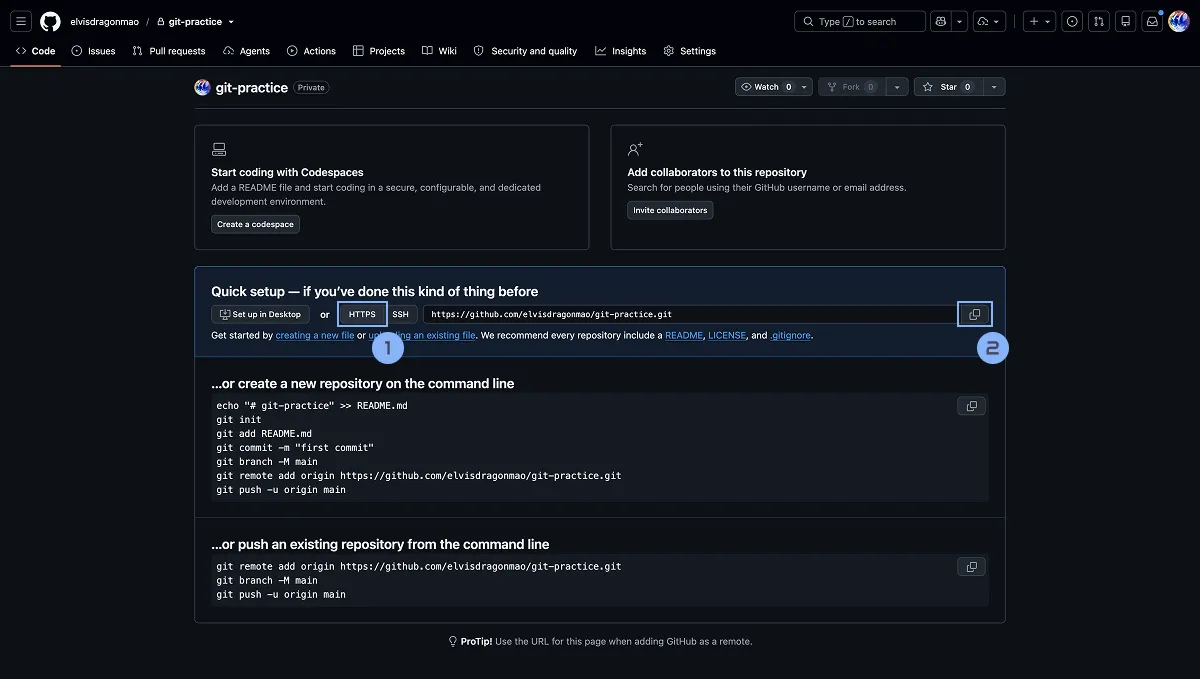Click the add collaborator person icon
1200x679 pixels.
635,149
